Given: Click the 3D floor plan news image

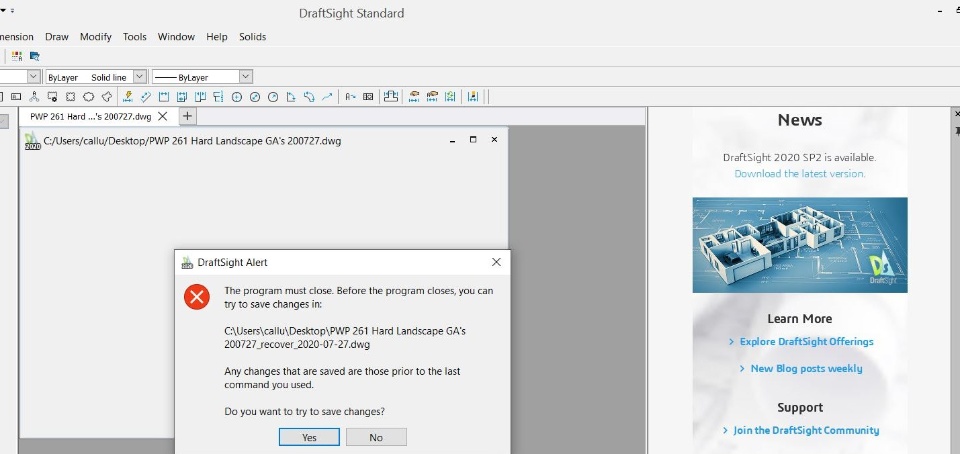Looking at the screenshot, I should click(800, 245).
